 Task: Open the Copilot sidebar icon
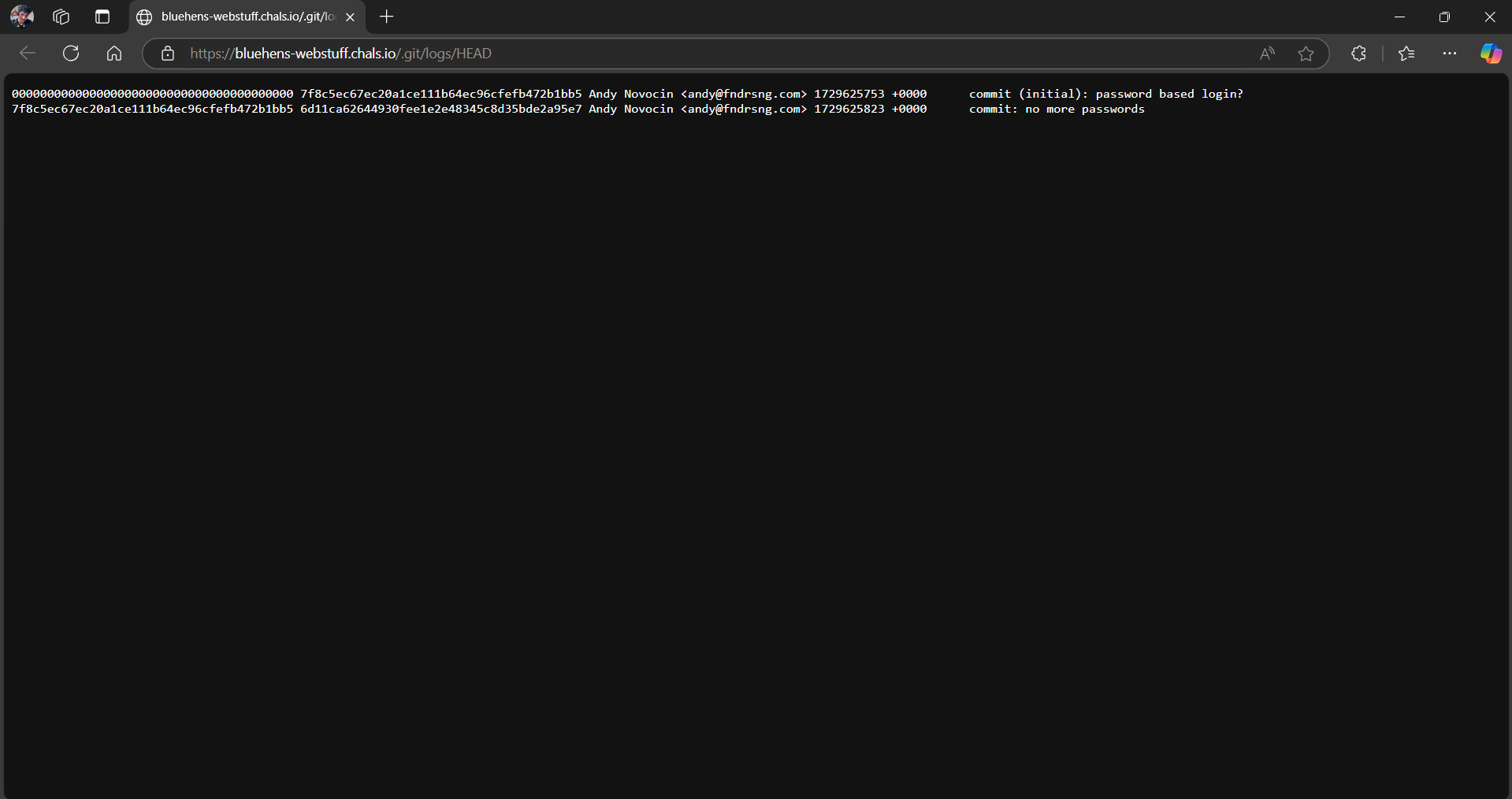click(1491, 53)
